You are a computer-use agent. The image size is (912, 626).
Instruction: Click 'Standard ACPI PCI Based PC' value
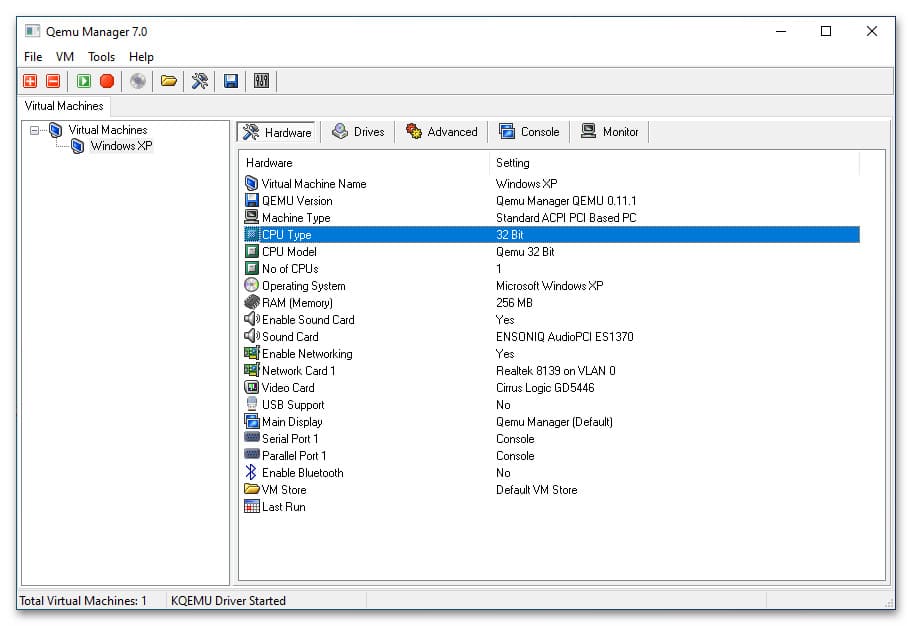566,218
